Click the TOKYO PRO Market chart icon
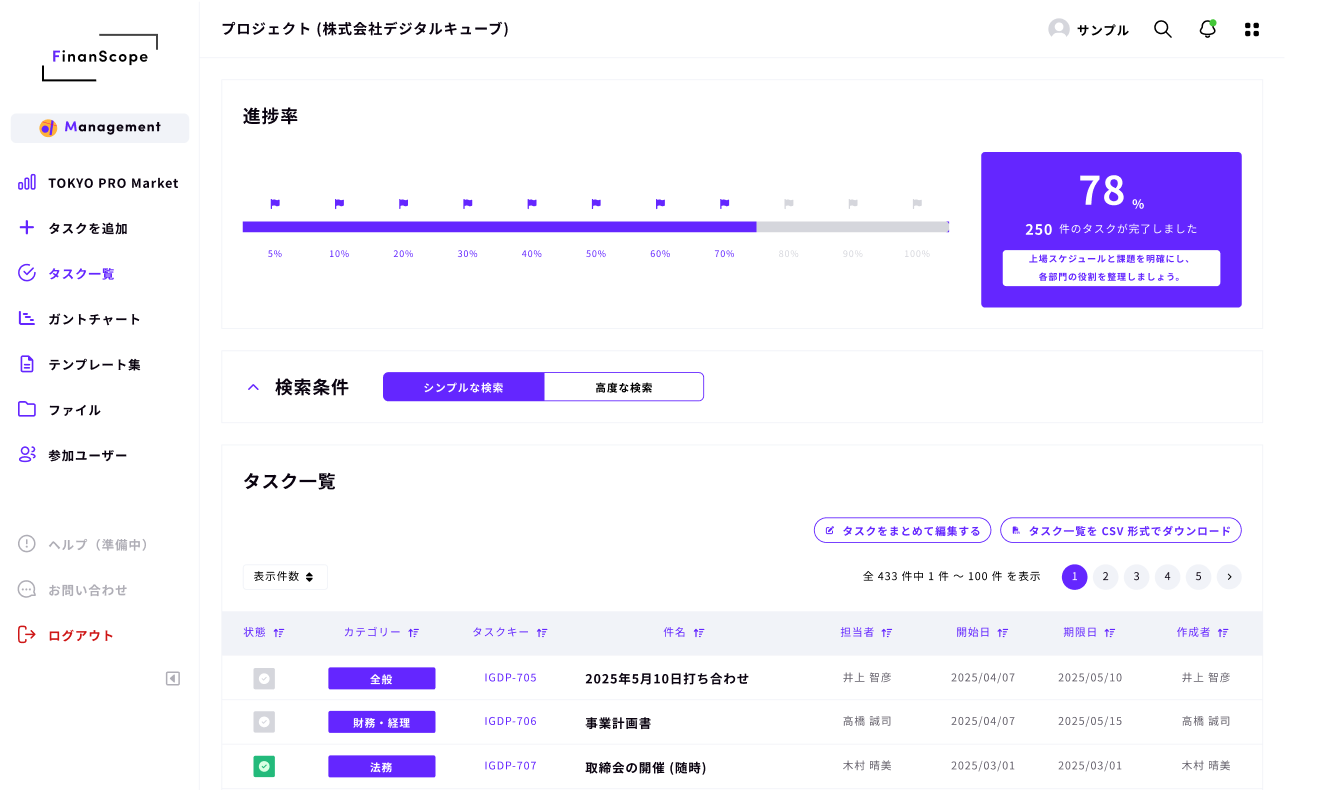 (27, 183)
